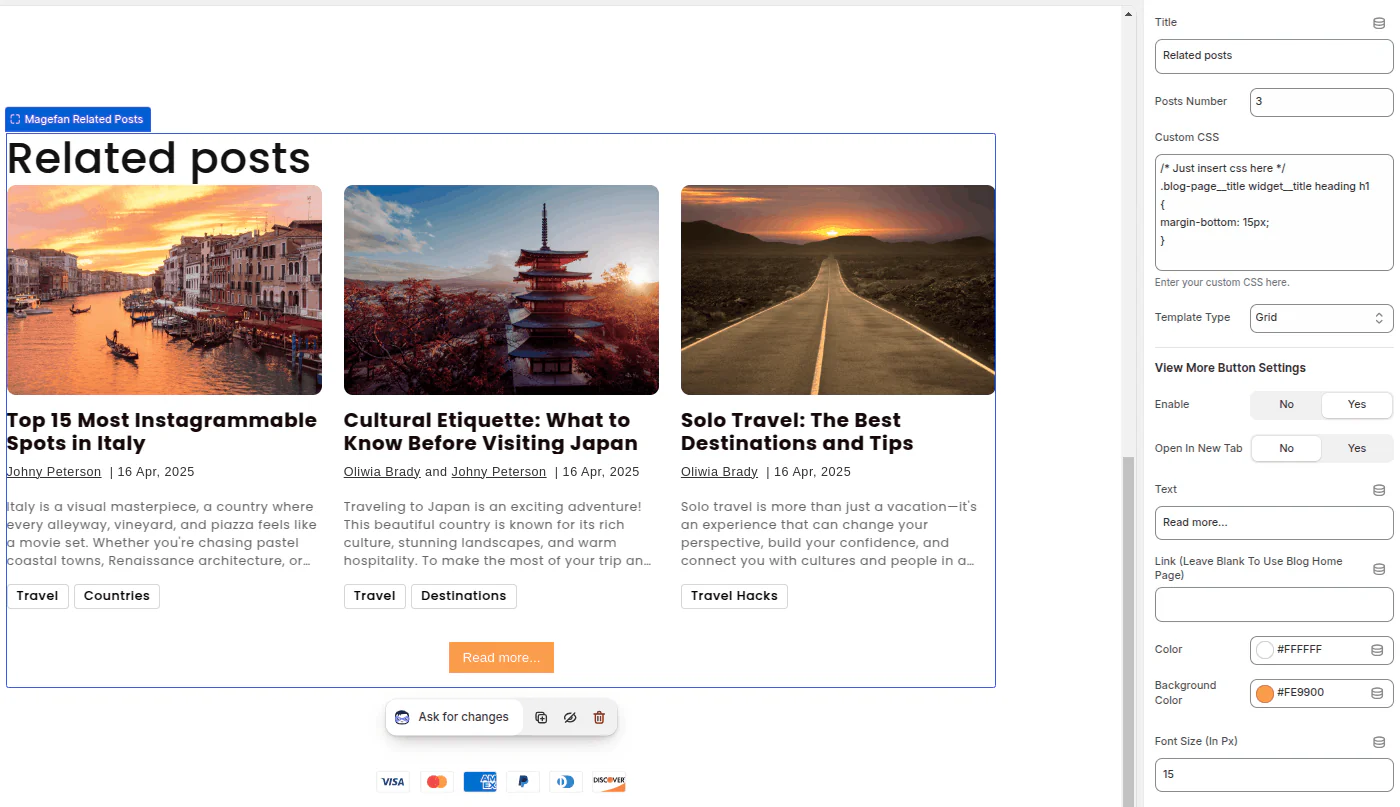Set View More Button Enable to Yes

[1357, 405]
